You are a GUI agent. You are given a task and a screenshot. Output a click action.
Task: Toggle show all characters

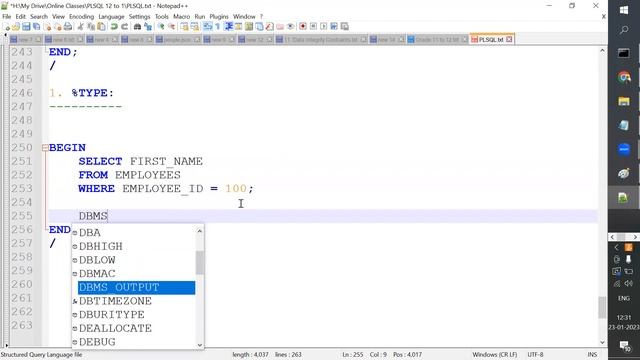tap(218, 27)
